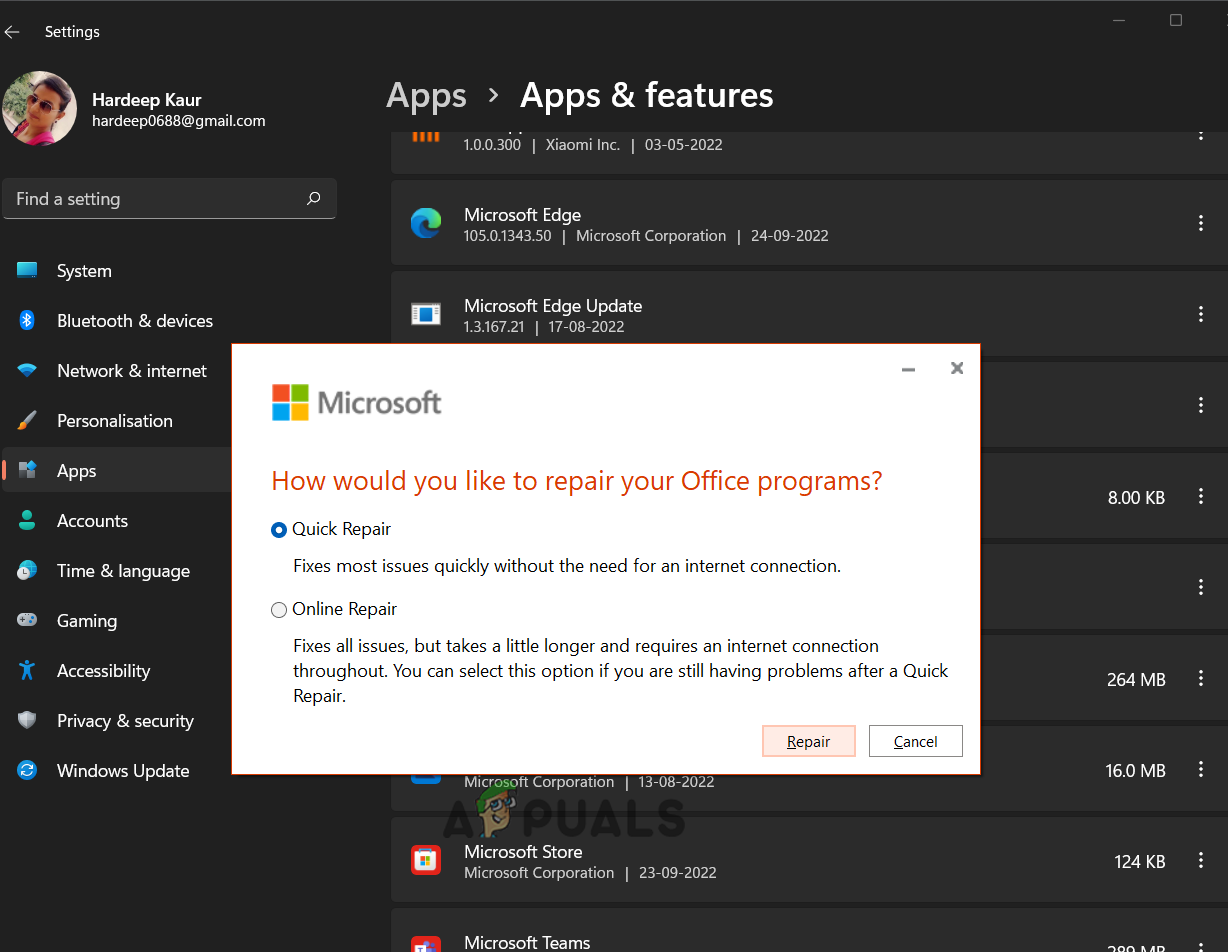Screen dimensions: 1228x952
Task: Open more options for Microsoft Edge
Action: point(1200,224)
